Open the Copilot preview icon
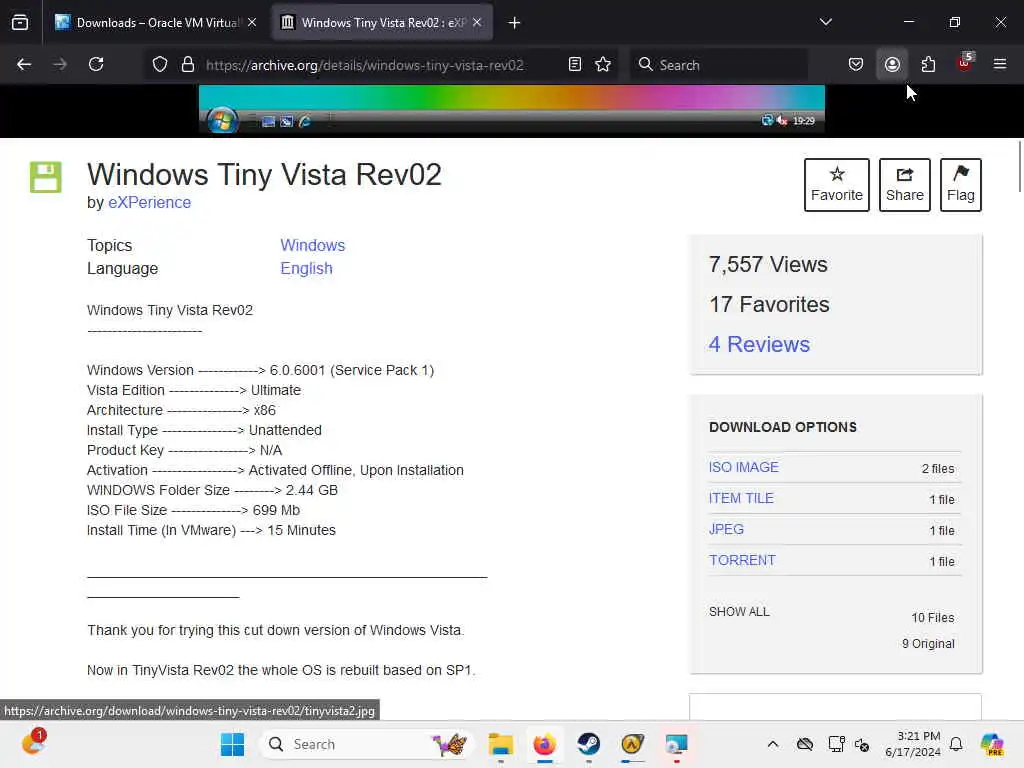1024x768 pixels. (x=992, y=744)
